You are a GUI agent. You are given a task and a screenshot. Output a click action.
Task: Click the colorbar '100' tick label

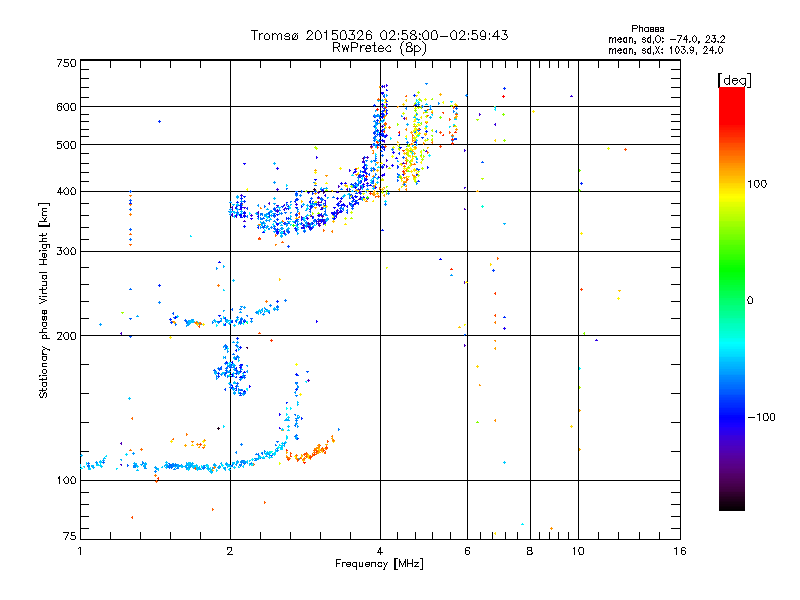(x=757, y=184)
